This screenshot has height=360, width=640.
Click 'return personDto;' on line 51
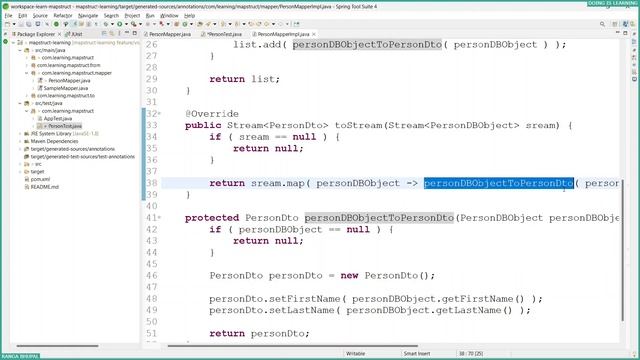pyautogui.click(x=259, y=333)
